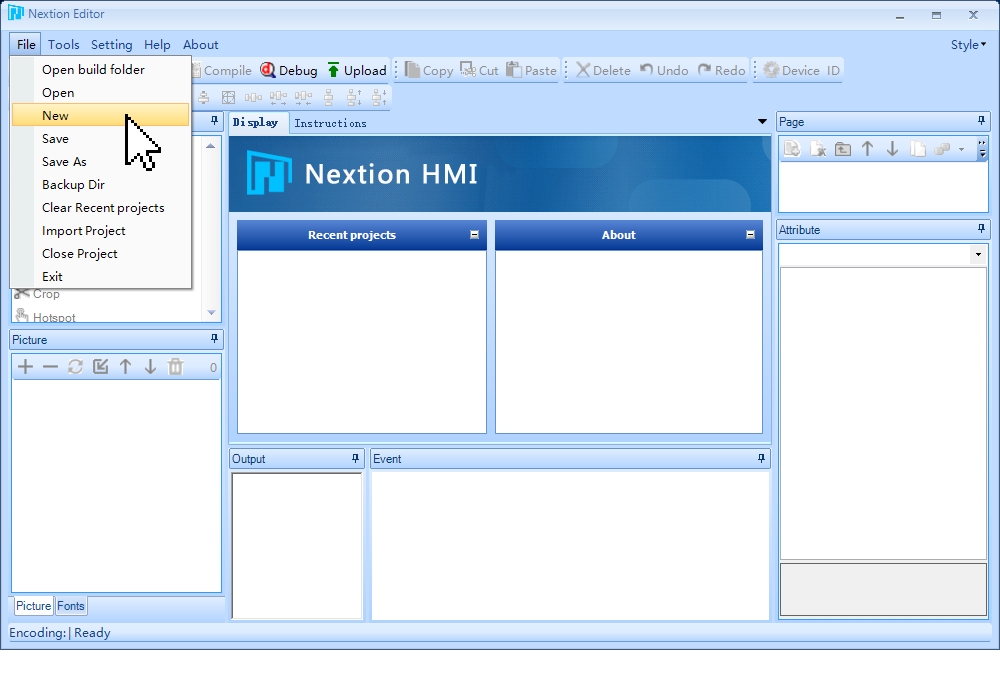1000x685 pixels.
Task: Click the decrease vertical spacing icon
Action: tap(379, 98)
